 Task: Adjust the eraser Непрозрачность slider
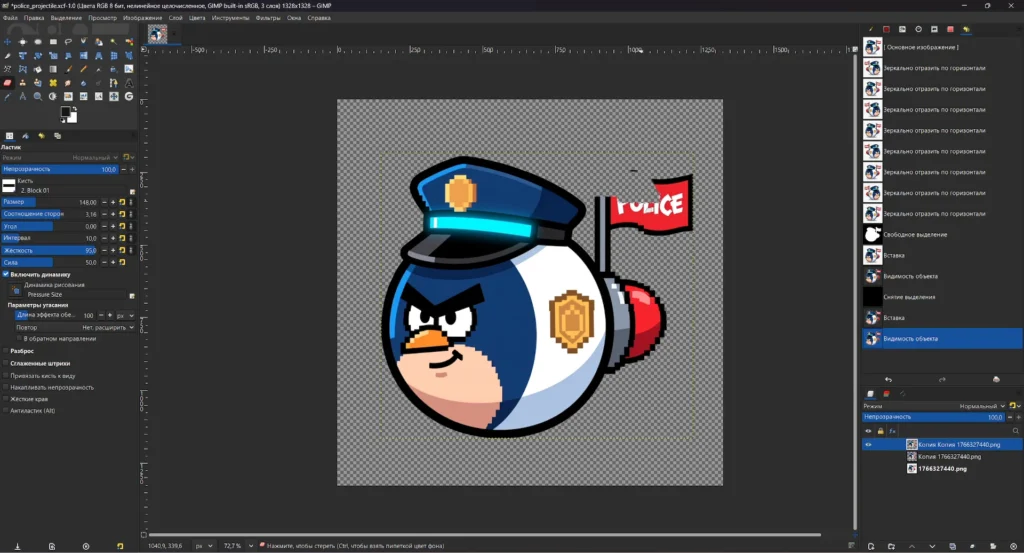60,169
